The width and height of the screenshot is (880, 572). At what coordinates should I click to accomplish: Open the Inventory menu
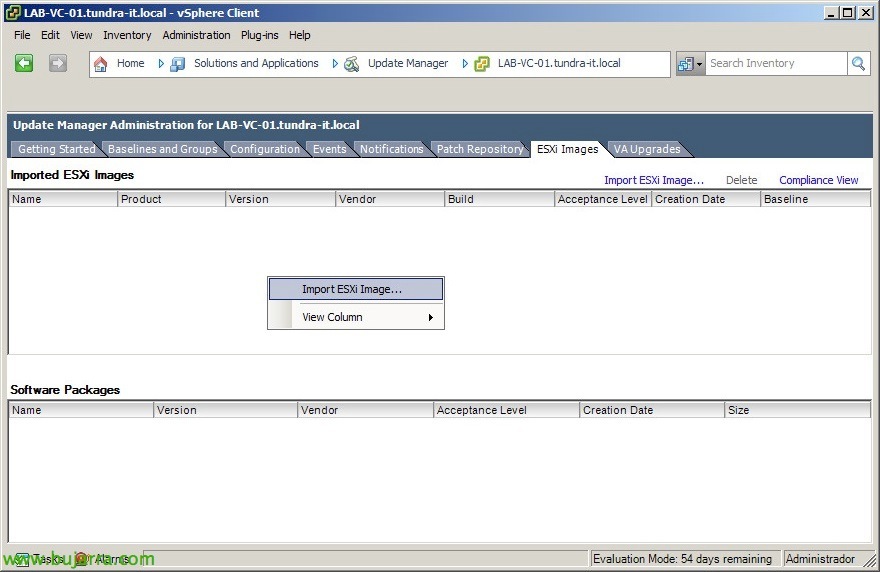point(127,35)
